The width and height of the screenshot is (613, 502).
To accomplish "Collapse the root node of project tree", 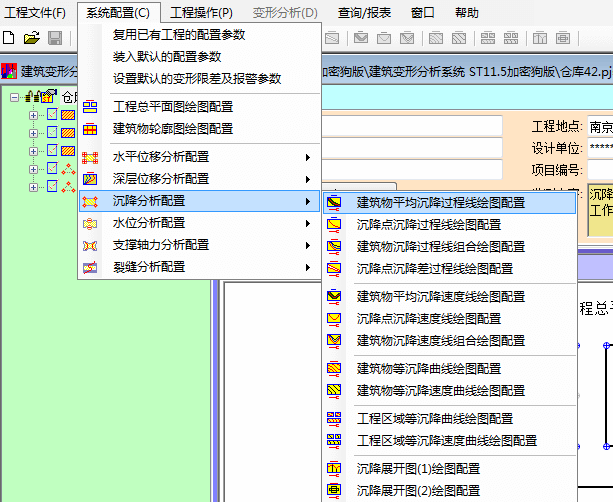I will [15, 97].
